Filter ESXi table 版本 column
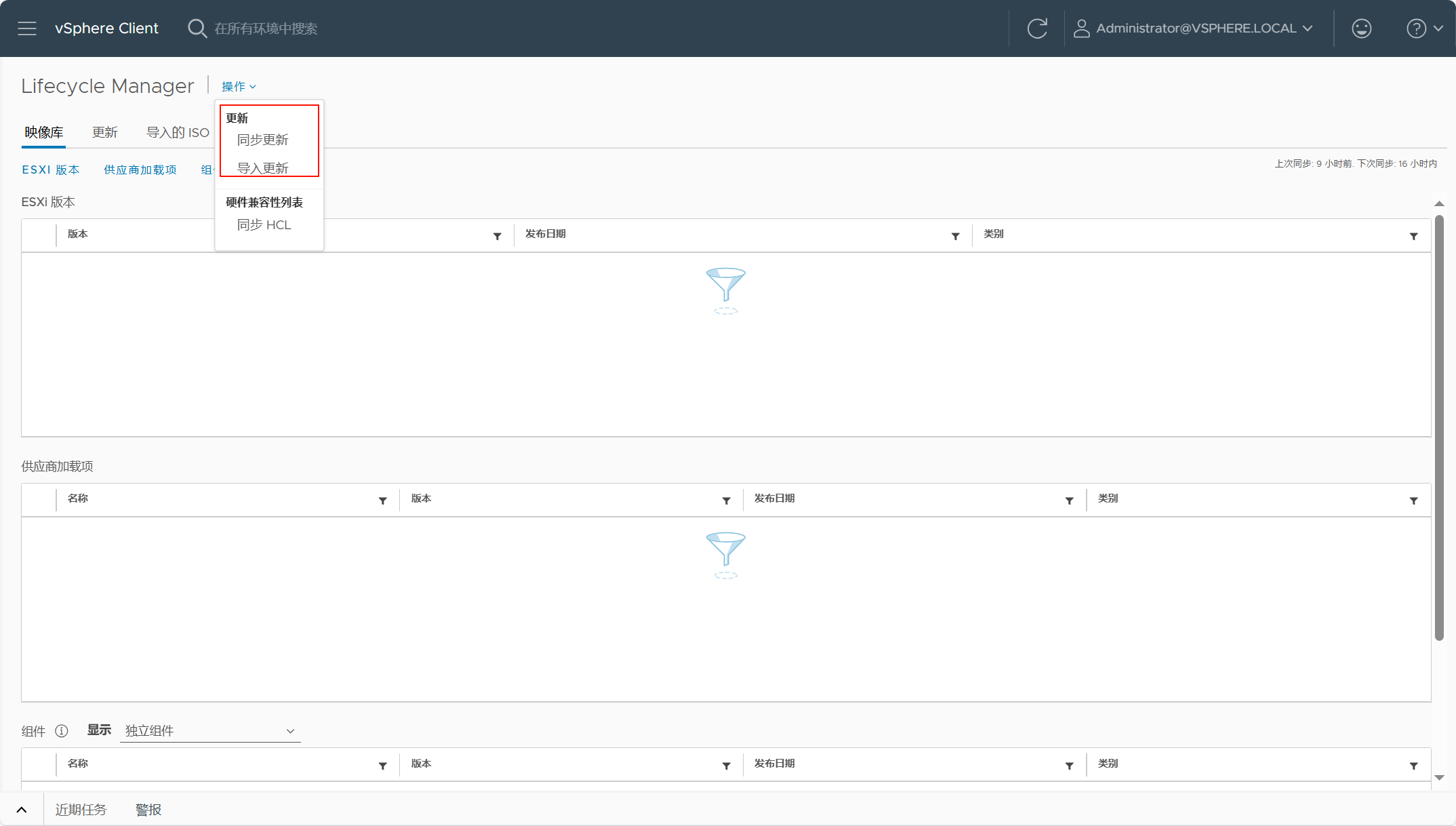The width and height of the screenshot is (1456, 826). (497, 236)
